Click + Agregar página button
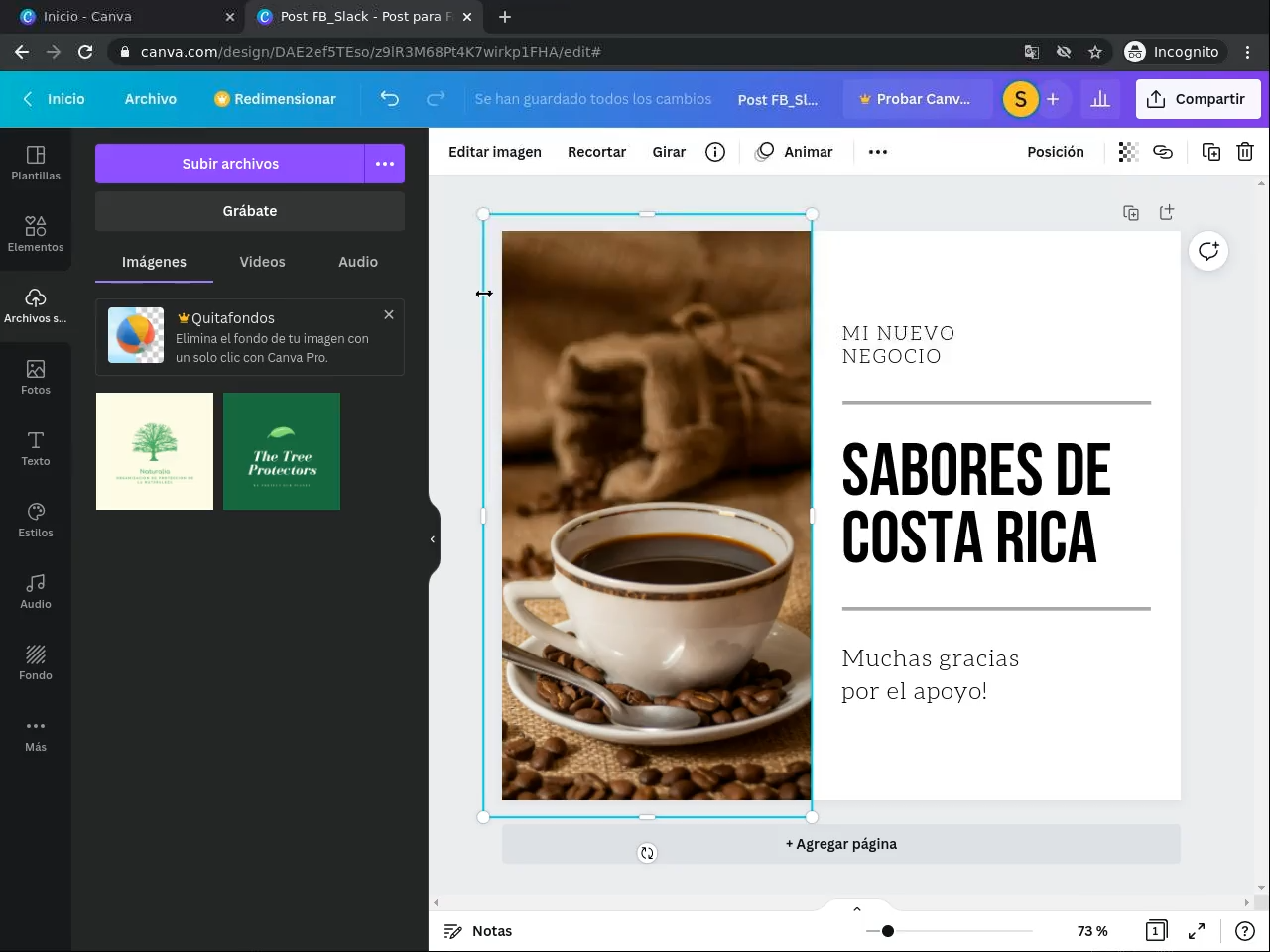 841,844
